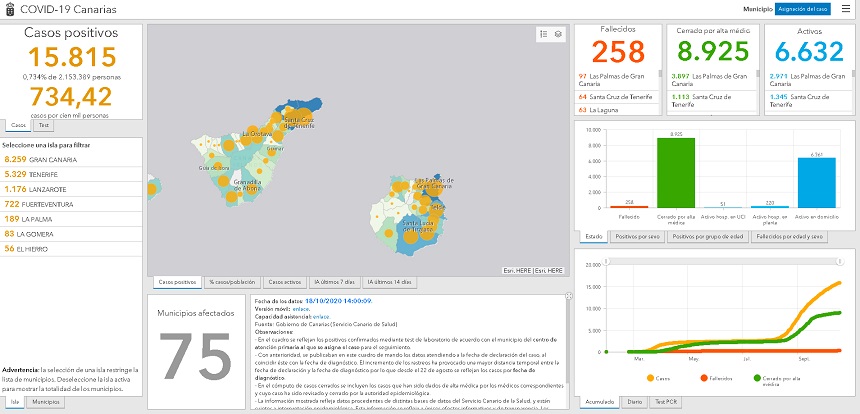Open the Test PCR chart tab
The image size is (860, 414).
tap(667, 401)
